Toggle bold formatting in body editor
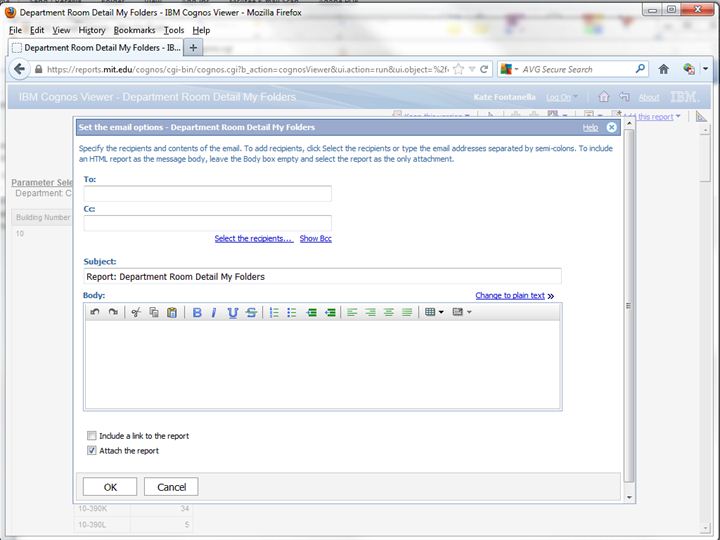720x540 pixels. 197,313
